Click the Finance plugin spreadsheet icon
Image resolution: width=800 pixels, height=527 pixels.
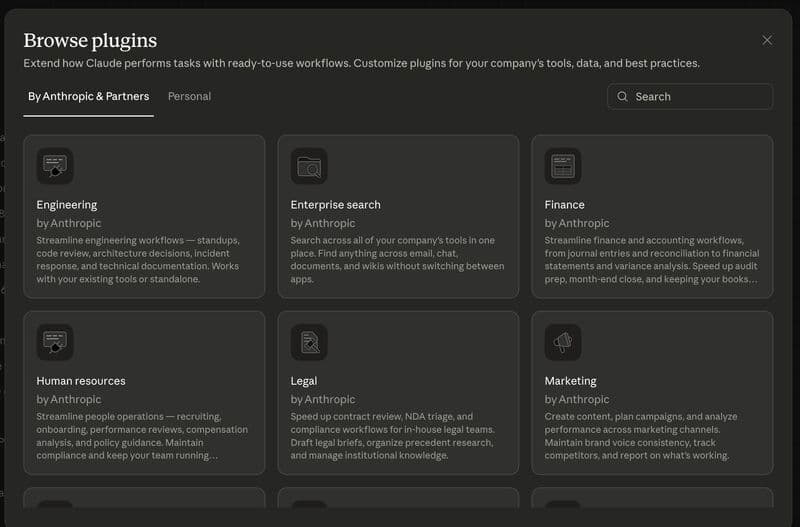[563, 166]
